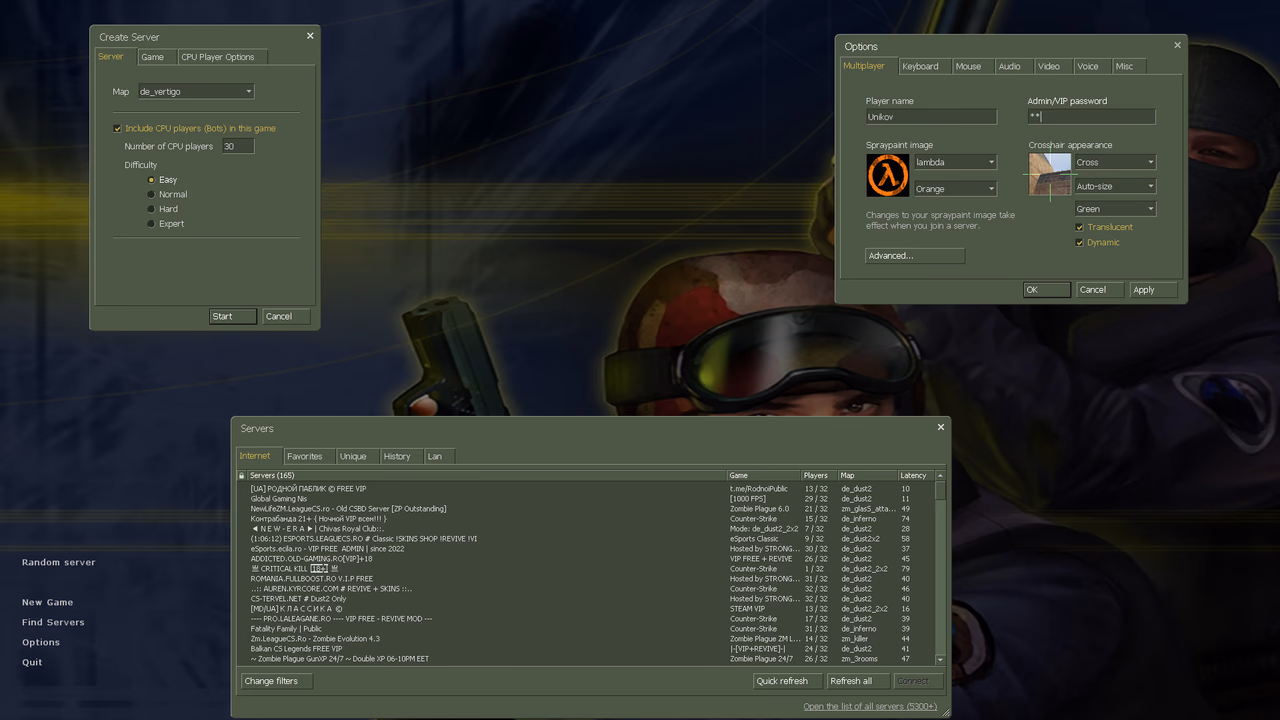The height and width of the screenshot is (720, 1280).
Task: Click the password-lock column header icon in Servers
Action: pyautogui.click(x=241, y=475)
